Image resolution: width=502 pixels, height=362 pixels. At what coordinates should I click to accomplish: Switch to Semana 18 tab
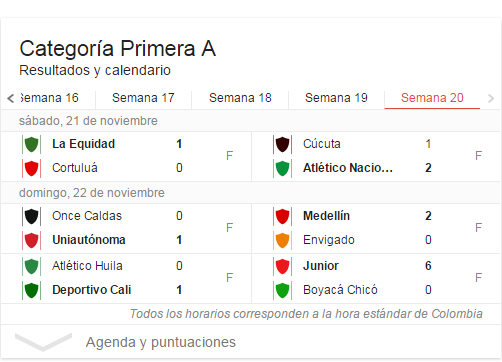point(240,98)
